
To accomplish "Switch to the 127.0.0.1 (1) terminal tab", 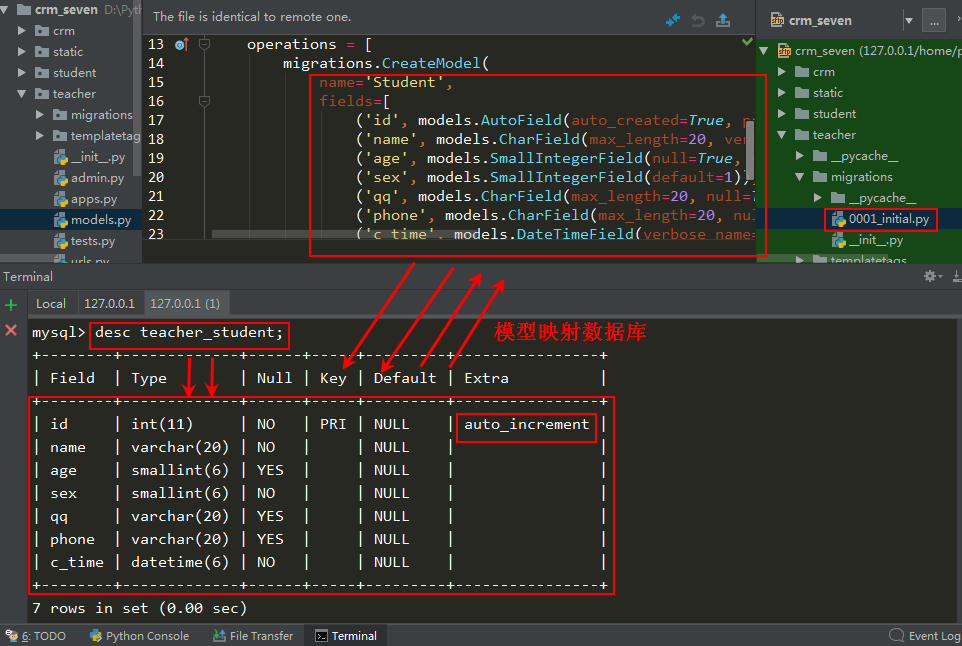I will (185, 304).
